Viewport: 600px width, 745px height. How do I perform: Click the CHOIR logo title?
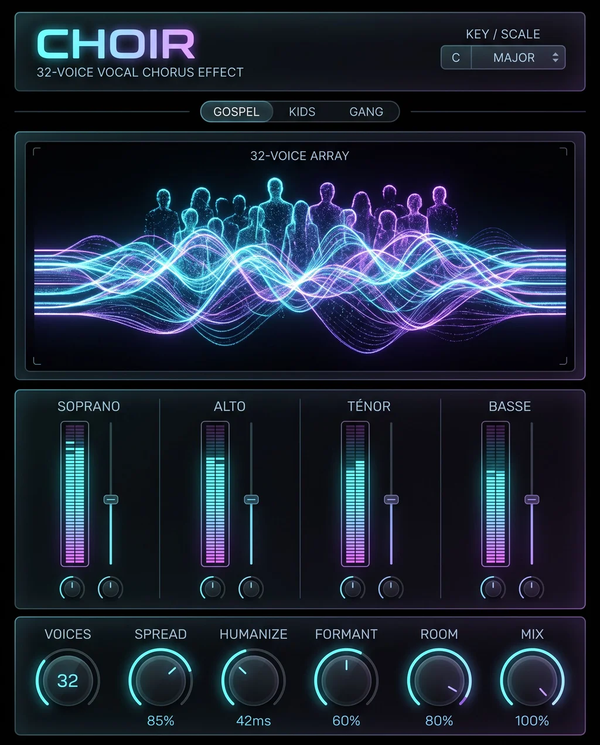116,44
